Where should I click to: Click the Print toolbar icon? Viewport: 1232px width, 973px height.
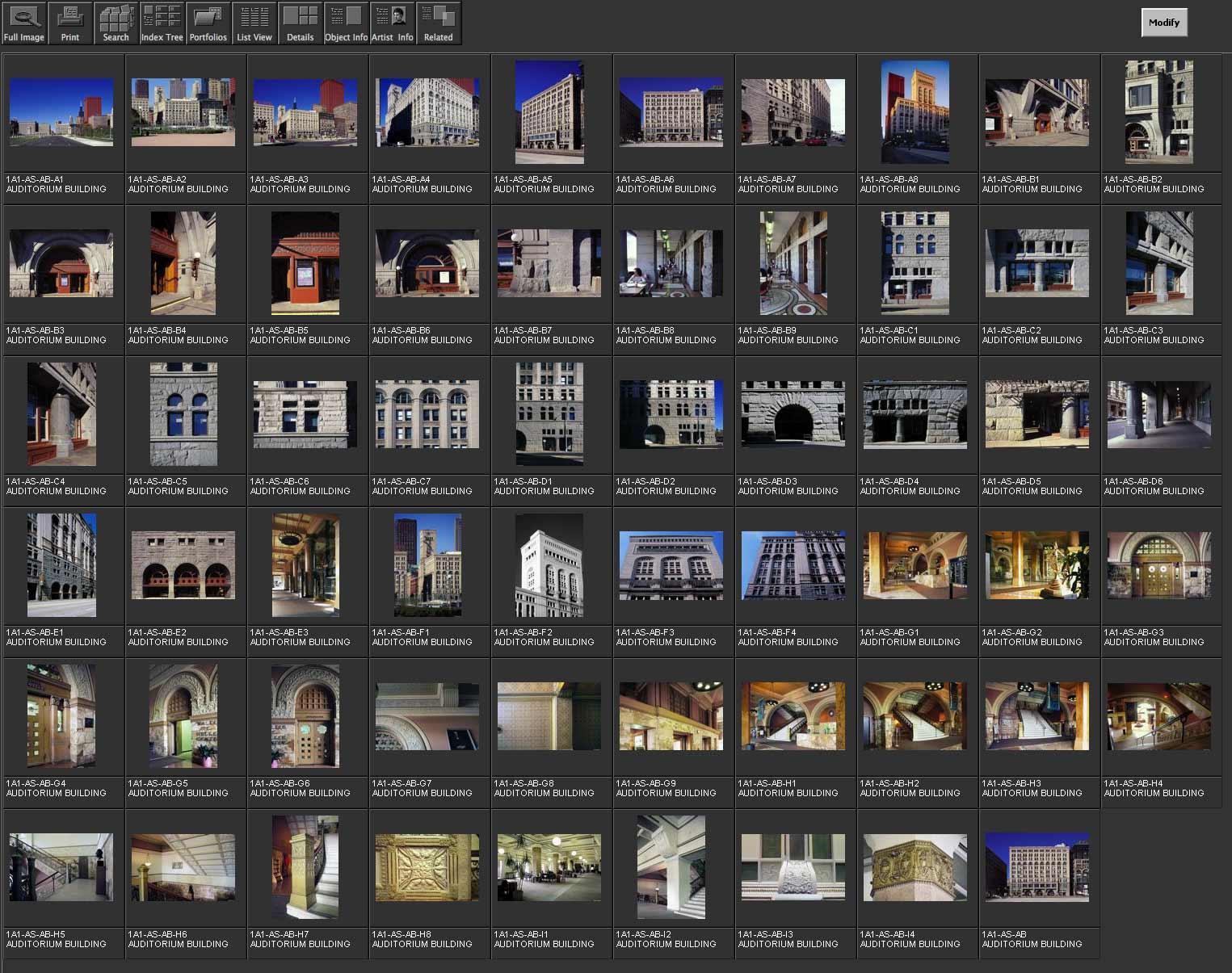coord(70,23)
